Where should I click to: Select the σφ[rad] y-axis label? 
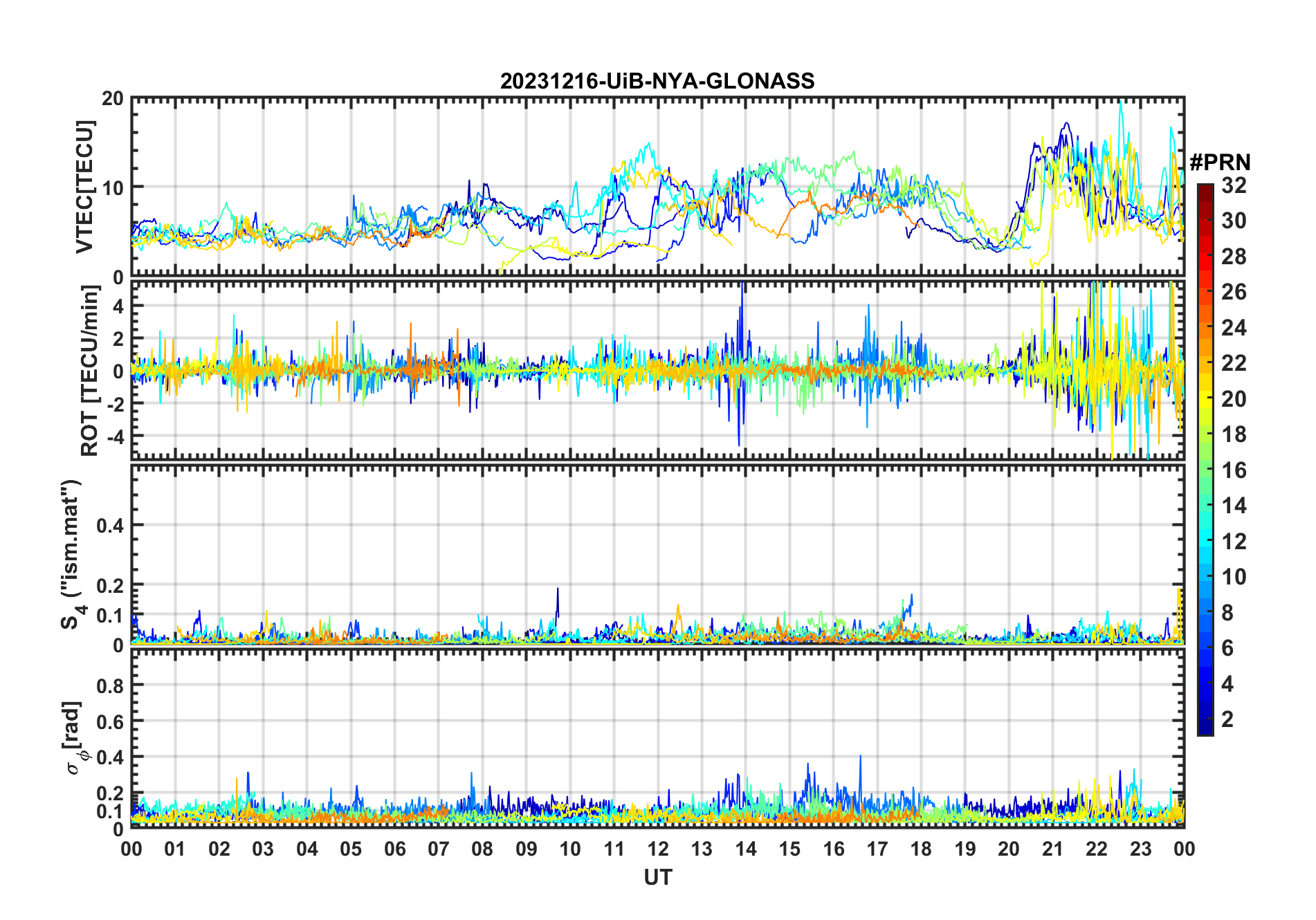coord(74,738)
